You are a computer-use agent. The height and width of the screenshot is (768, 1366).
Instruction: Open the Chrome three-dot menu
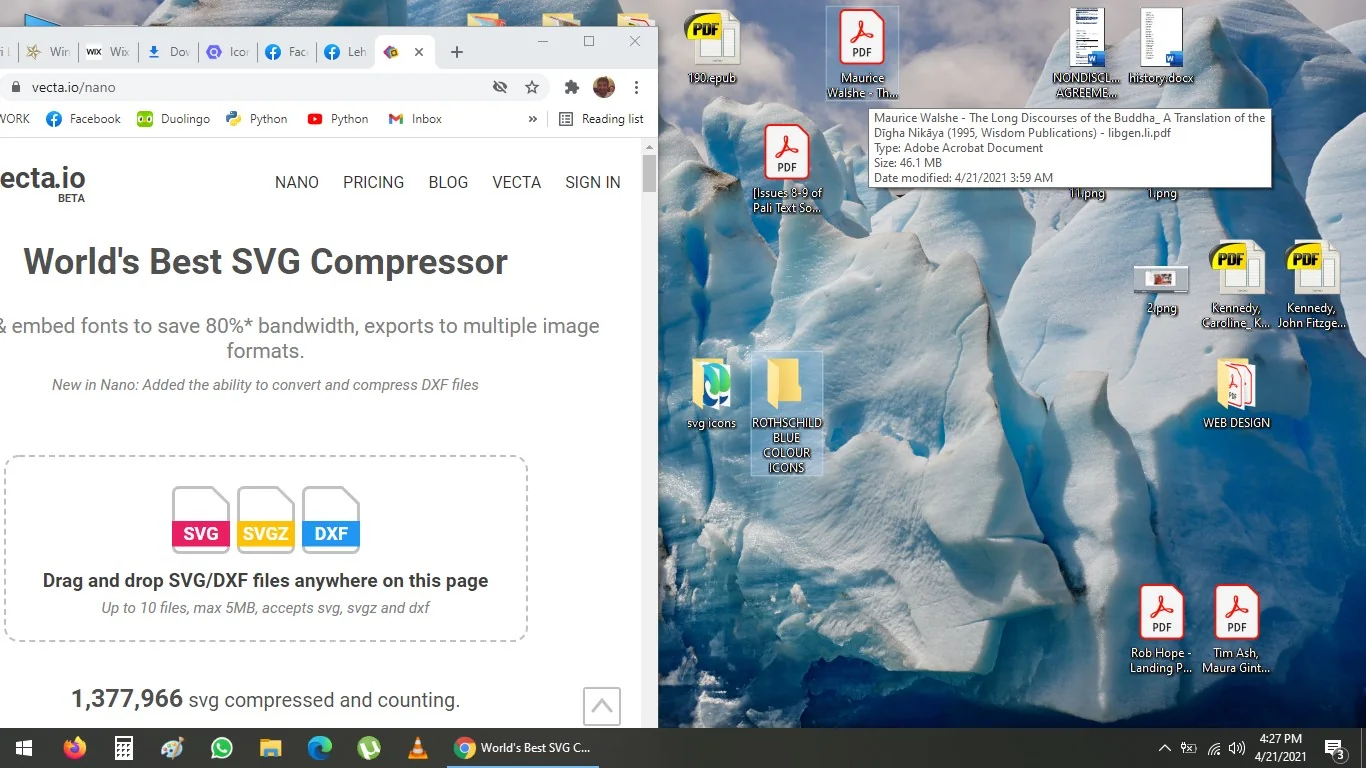click(636, 87)
